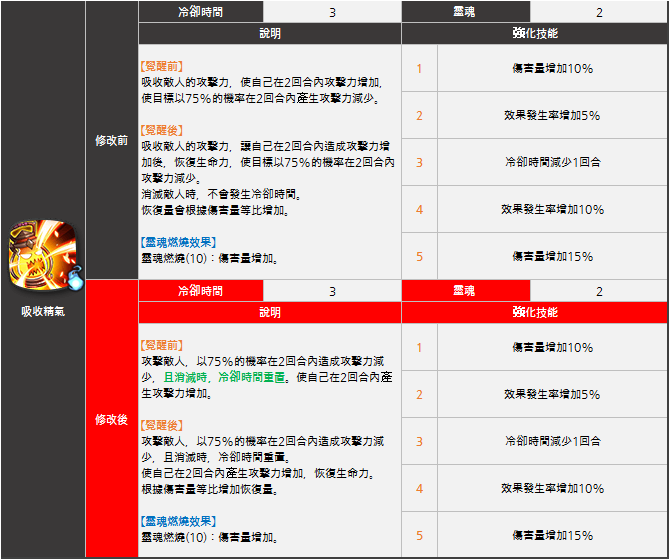Click the red 說明 header in 修改後

pyautogui.click(x=270, y=312)
